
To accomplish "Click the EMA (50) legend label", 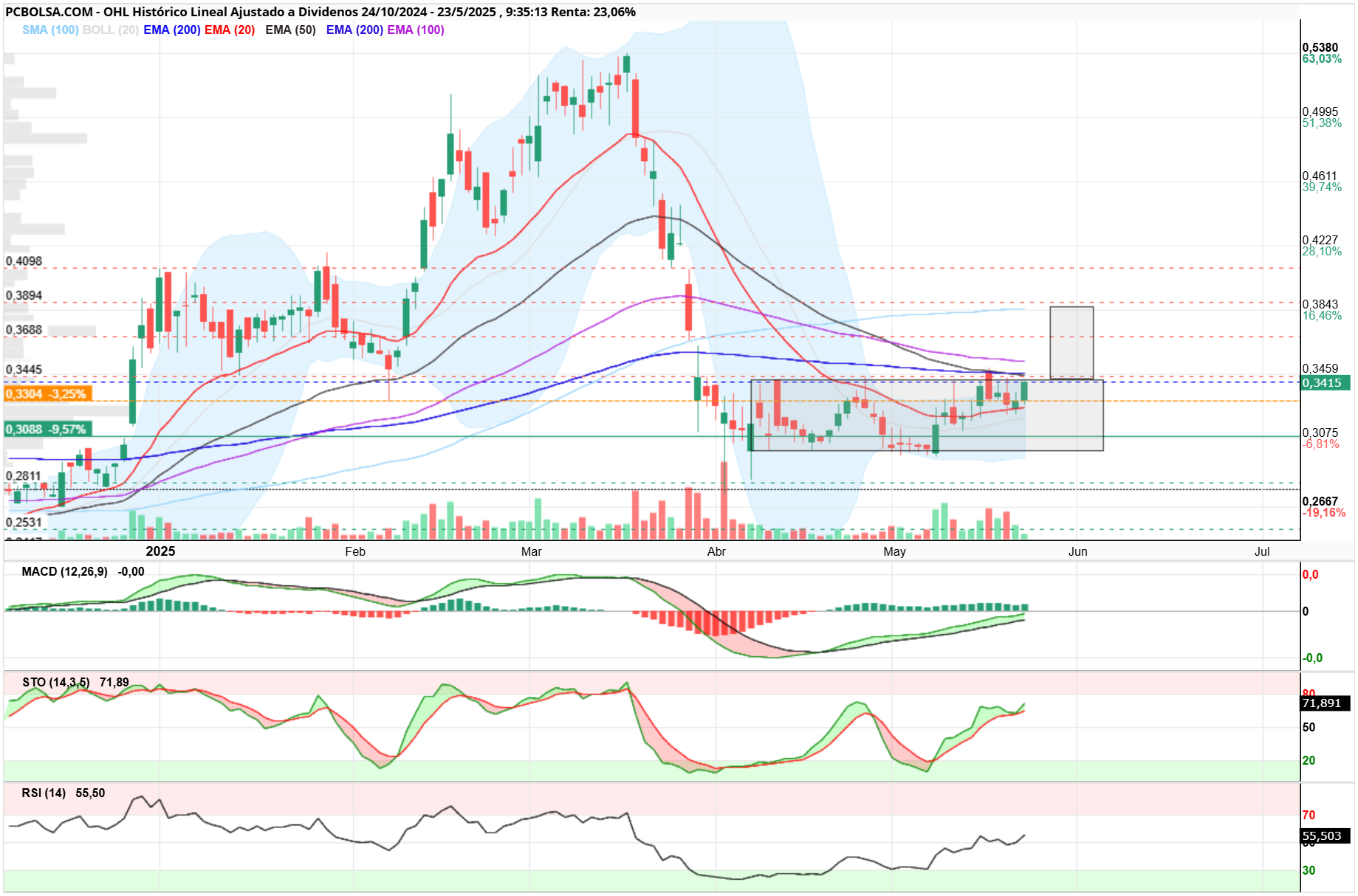I will pyautogui.click(x=290, y=30).
